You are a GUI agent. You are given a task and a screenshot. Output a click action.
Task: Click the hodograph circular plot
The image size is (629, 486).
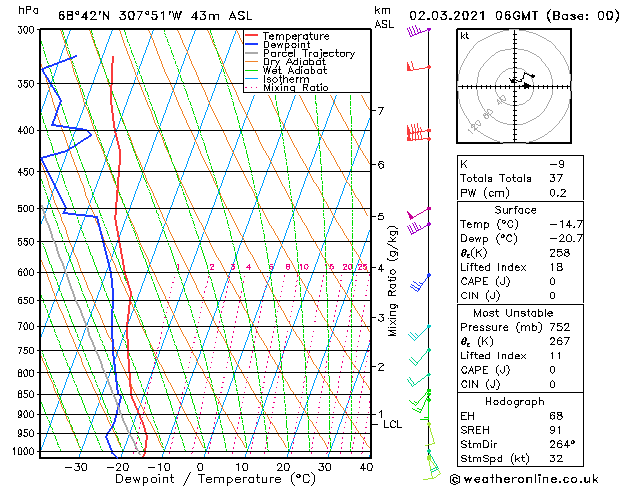(x=514, y=86)
